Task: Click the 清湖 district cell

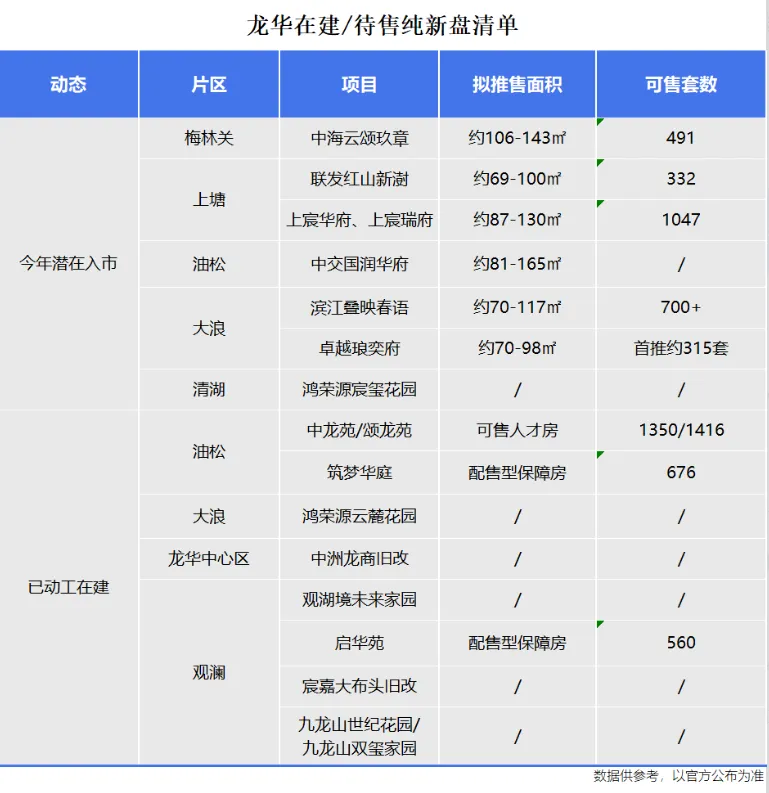Action: point(209,389)
